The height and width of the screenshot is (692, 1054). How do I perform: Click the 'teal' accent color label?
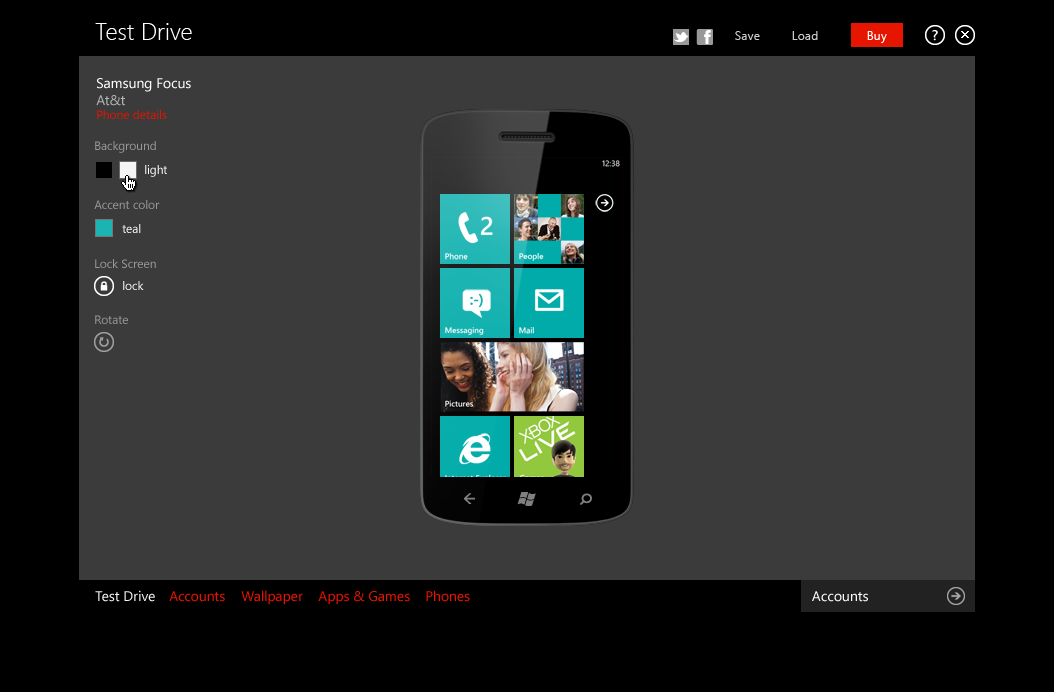pyautogui.click(x=131, y=229)
